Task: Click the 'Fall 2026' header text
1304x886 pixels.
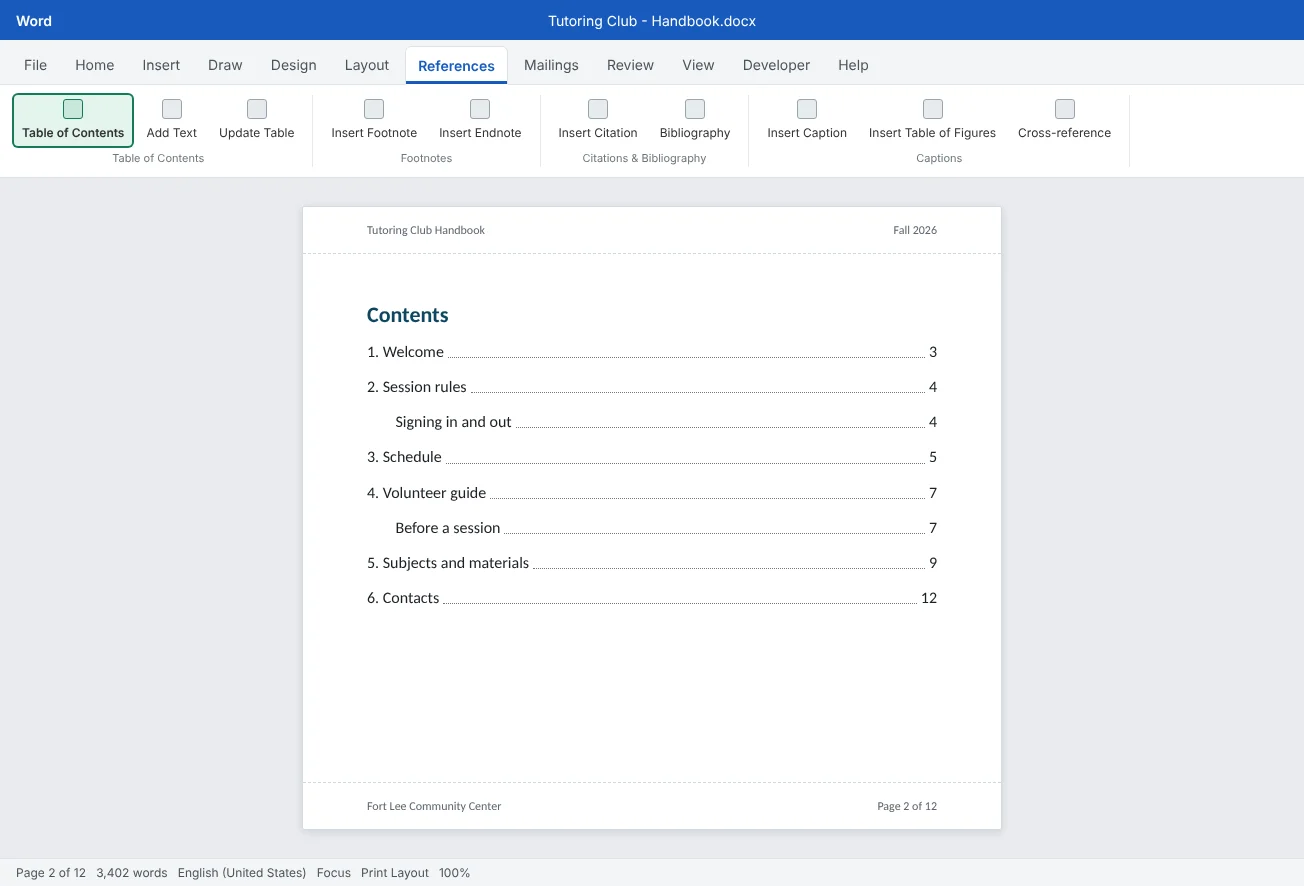Action: click(x=915, y=230)
